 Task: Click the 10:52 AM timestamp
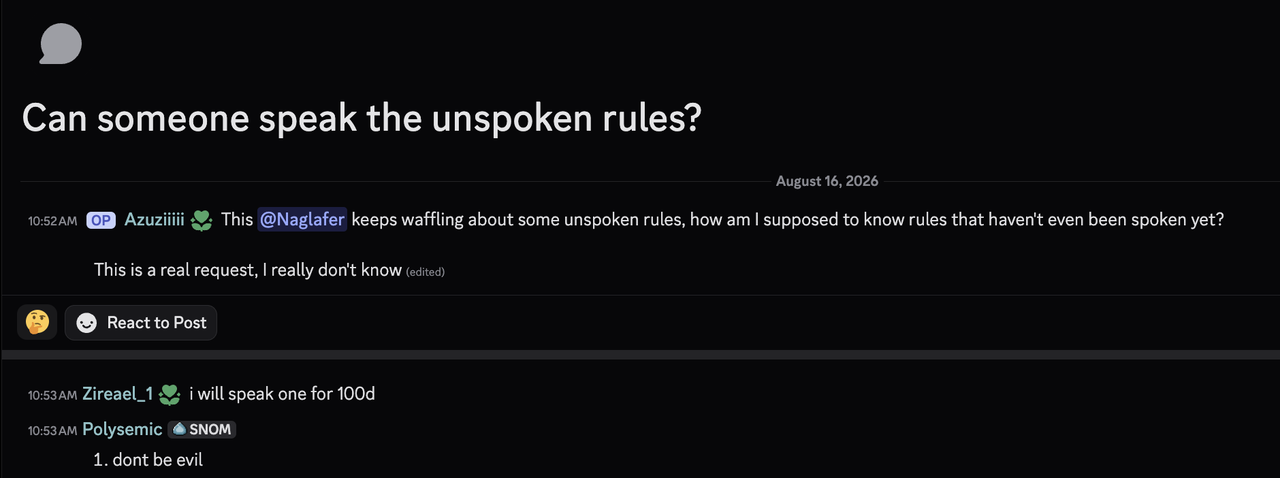point(53,221)
